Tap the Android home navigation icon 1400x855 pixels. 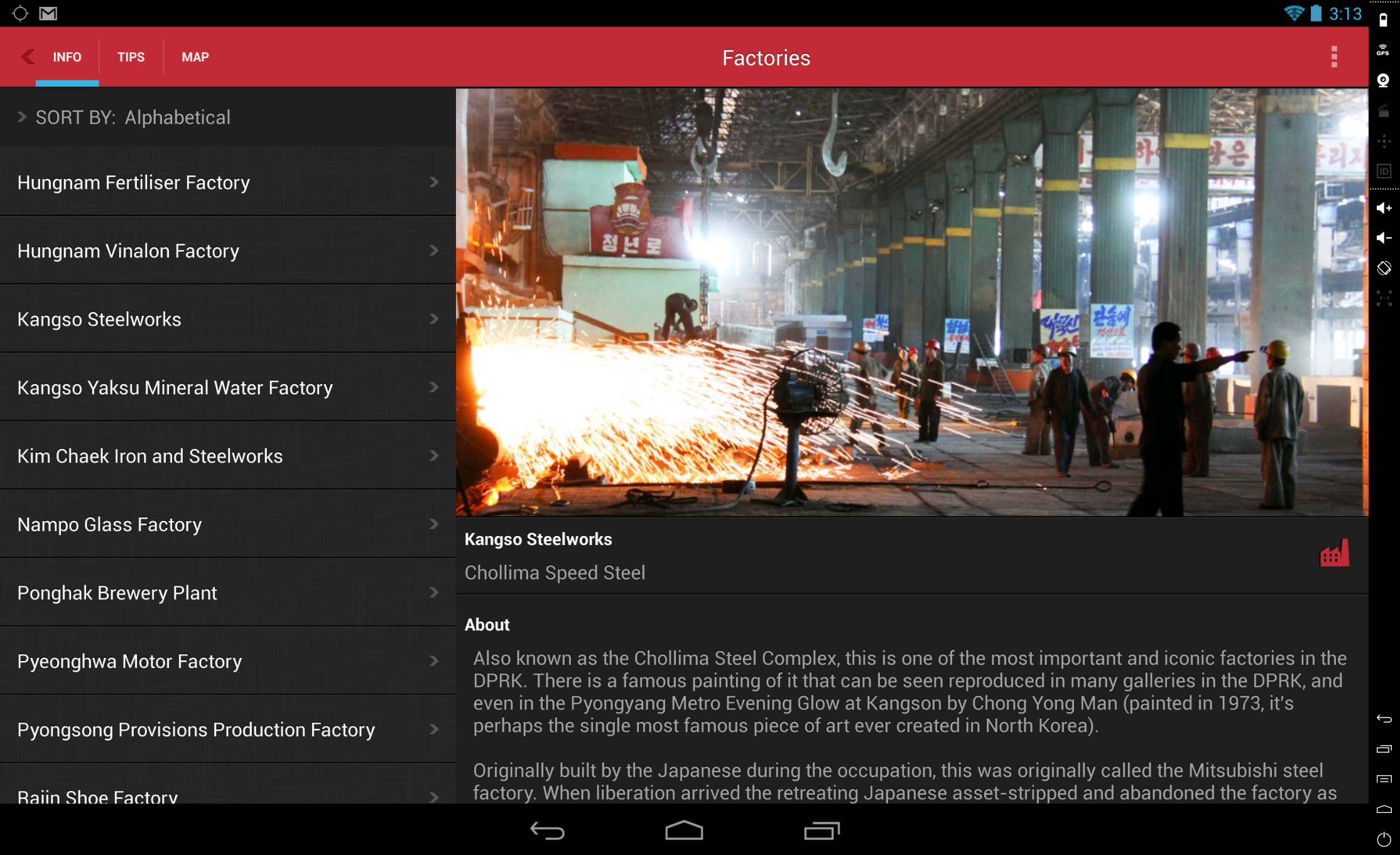click(x=684, y=831)
